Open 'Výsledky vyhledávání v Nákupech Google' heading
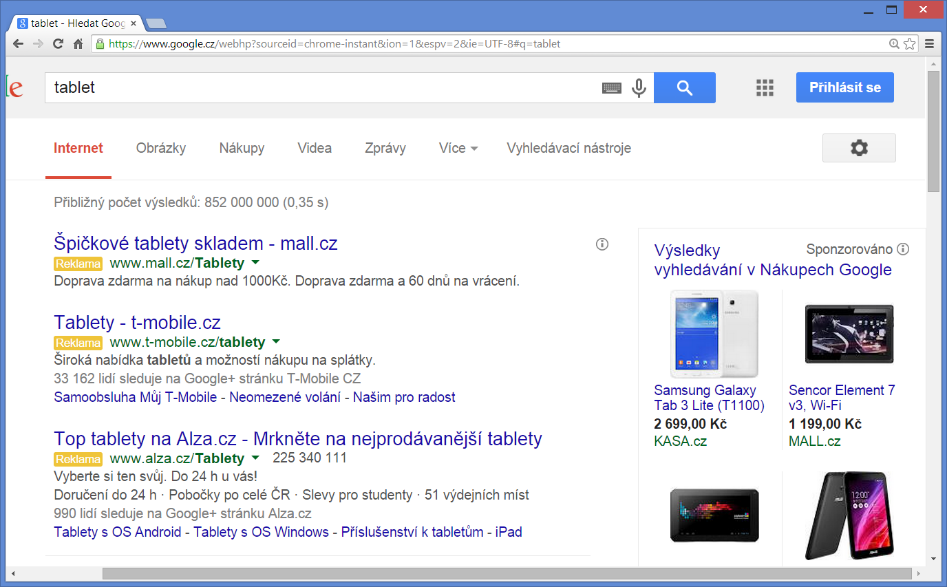 pos(772,260)
